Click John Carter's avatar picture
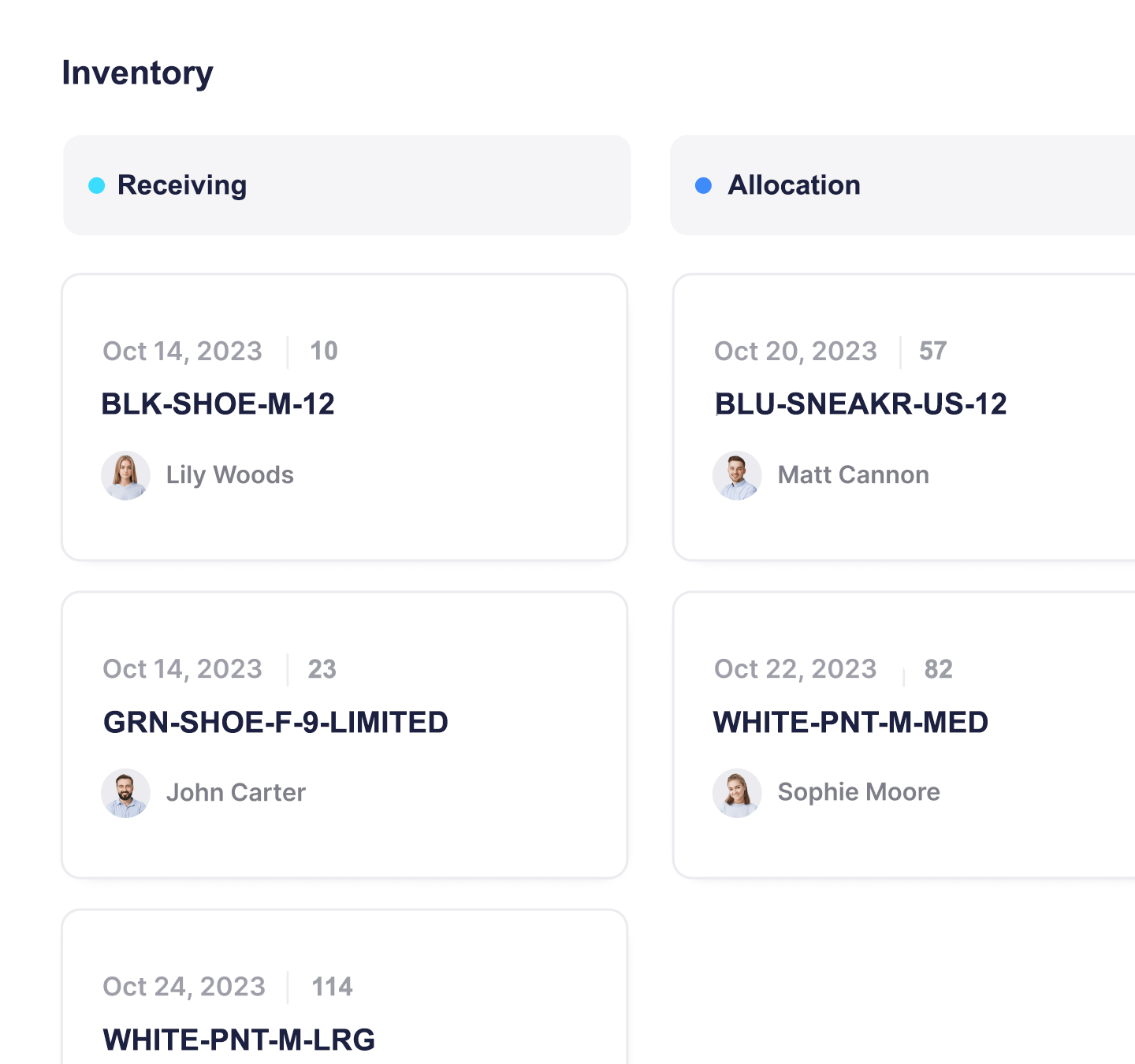1135x1064 pixels. [125, 793]
